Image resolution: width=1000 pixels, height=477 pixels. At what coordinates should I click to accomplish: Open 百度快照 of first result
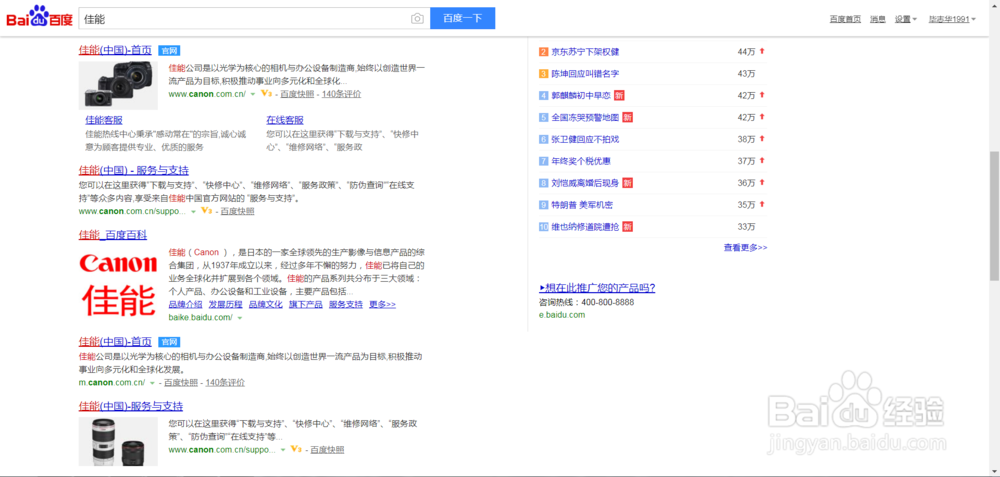[297, 94]
